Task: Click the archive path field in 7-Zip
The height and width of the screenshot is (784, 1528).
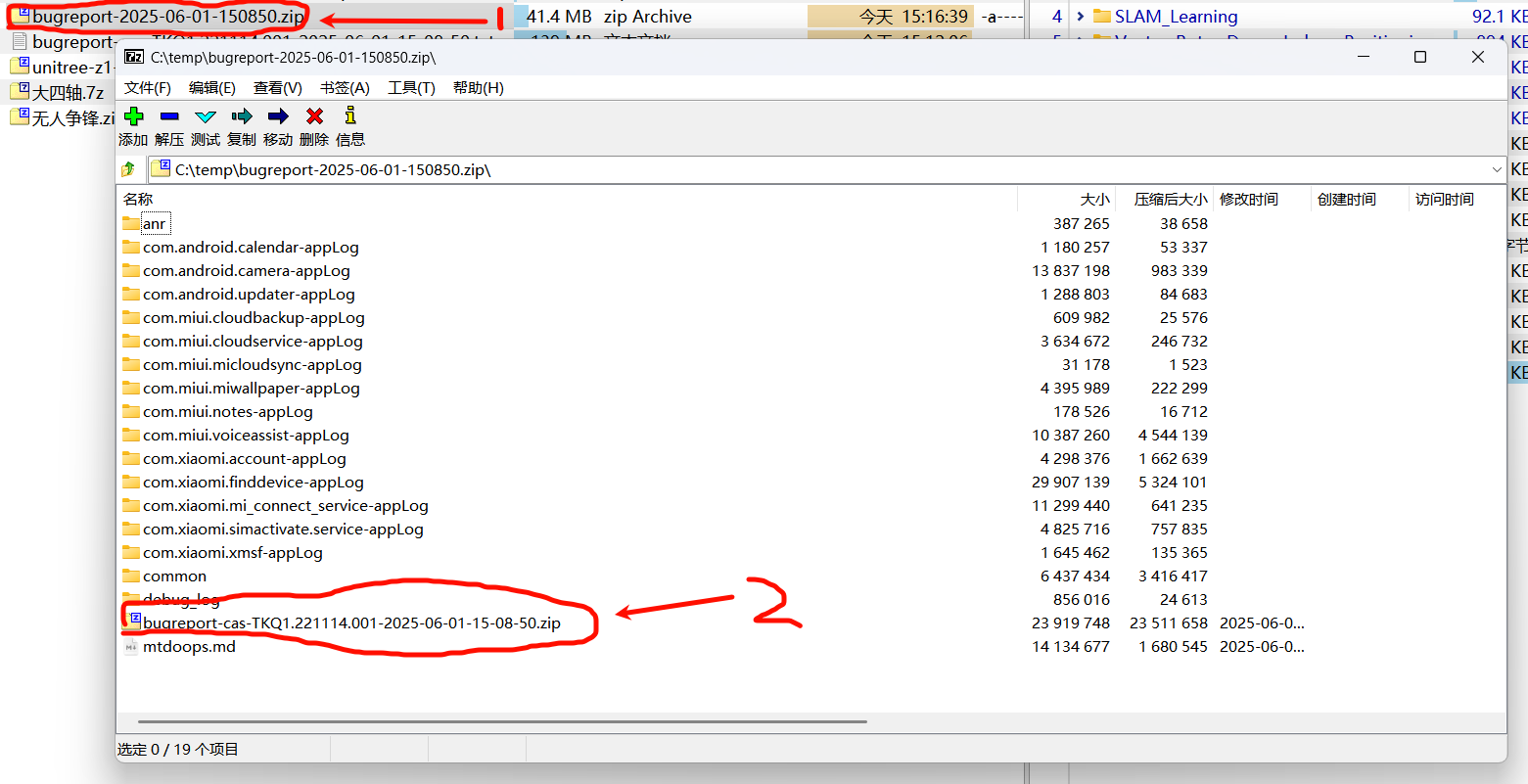Action: (x=827, y=169)
